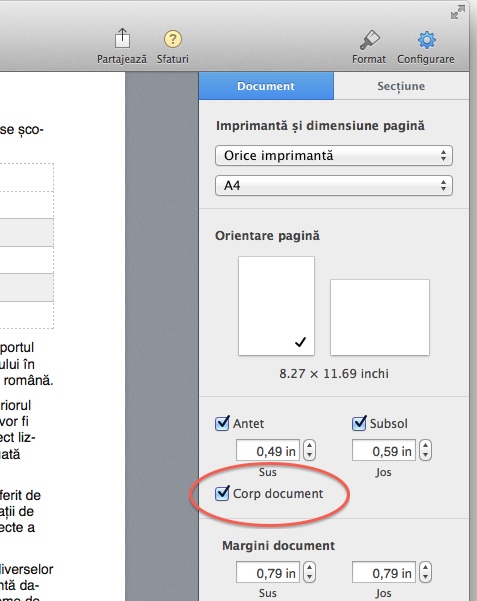Uncheck the Subsol checkbox

pyautogui.click(x=359, y=423)
